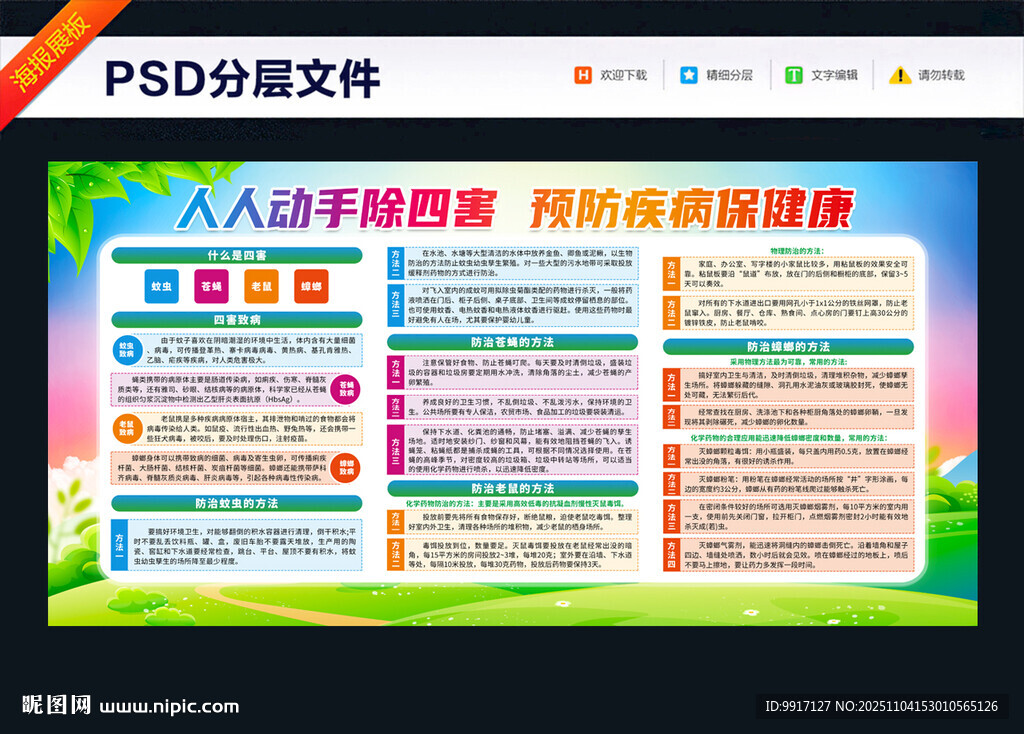Image resolution: width=1024 pixels, height=734 pixels.
Task: Switch to the 方法三 tab in 防治苍蝇
Action: (397, 449)
